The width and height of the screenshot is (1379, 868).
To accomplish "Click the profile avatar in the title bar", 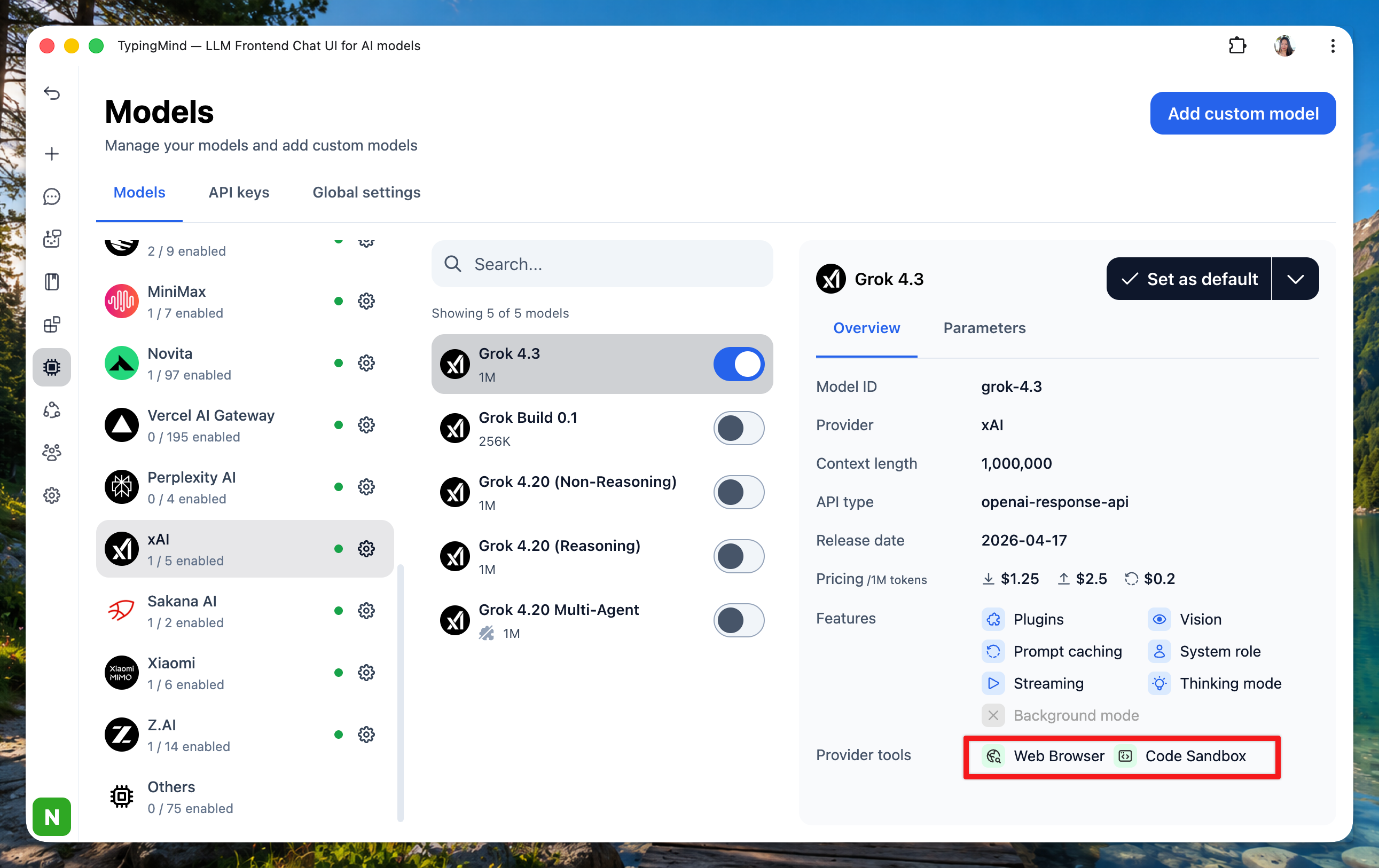I will tap(1284, 46).
